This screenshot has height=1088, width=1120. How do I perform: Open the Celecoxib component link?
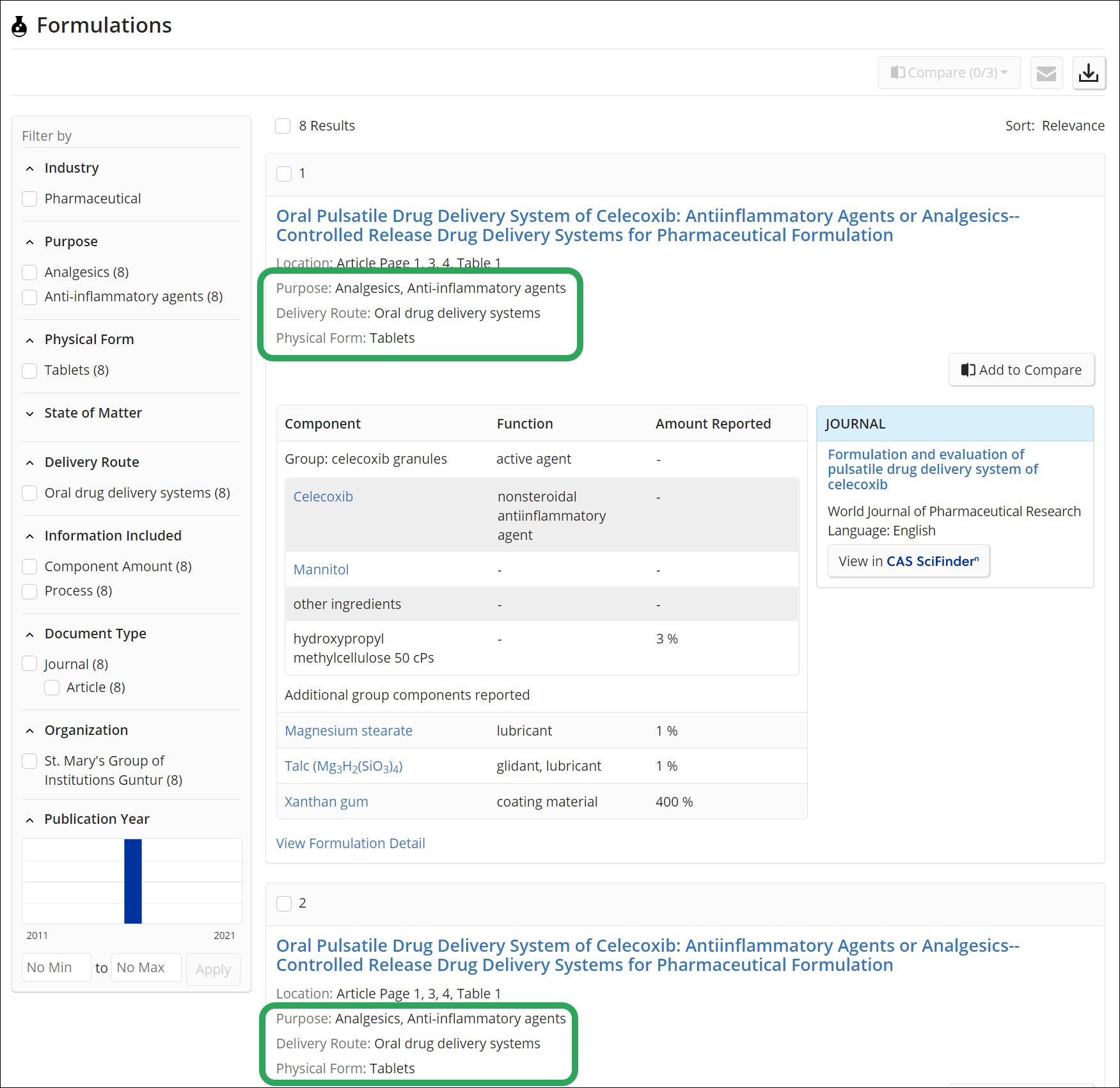click(x=323, y=496)
